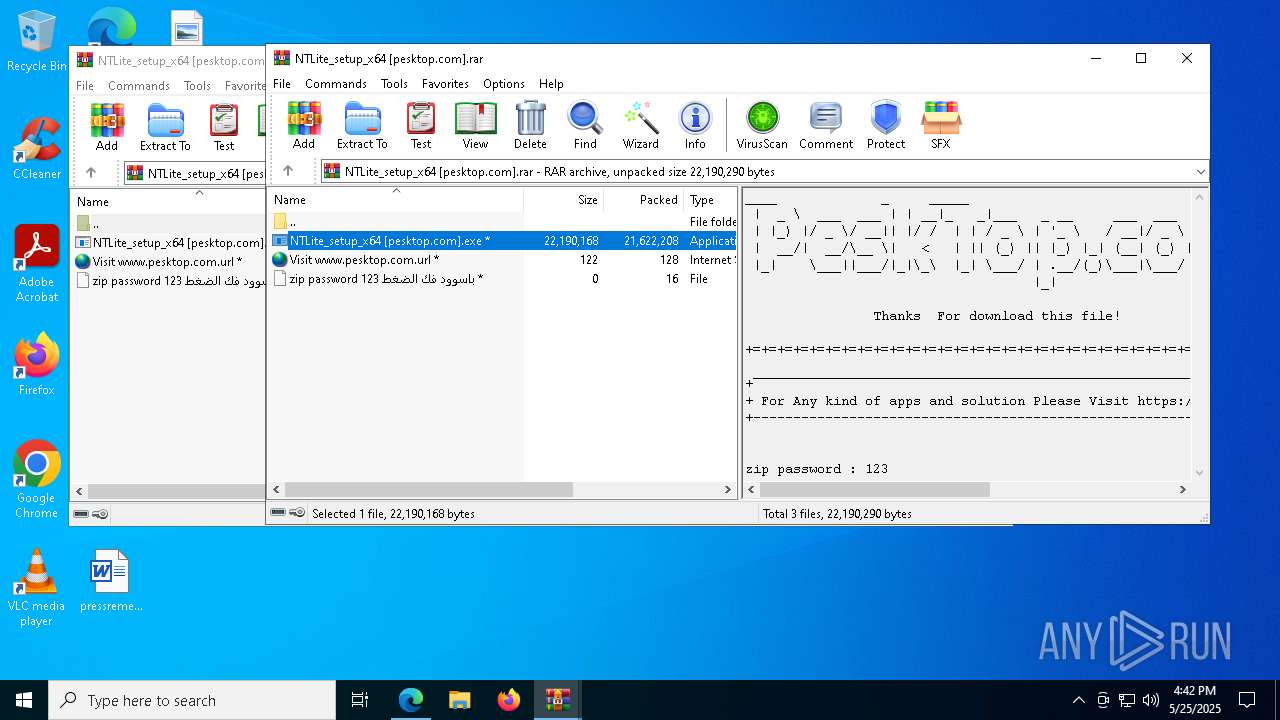Open notification center on taskbar
Screen dimensions: 1280x720
(1247, 700)
